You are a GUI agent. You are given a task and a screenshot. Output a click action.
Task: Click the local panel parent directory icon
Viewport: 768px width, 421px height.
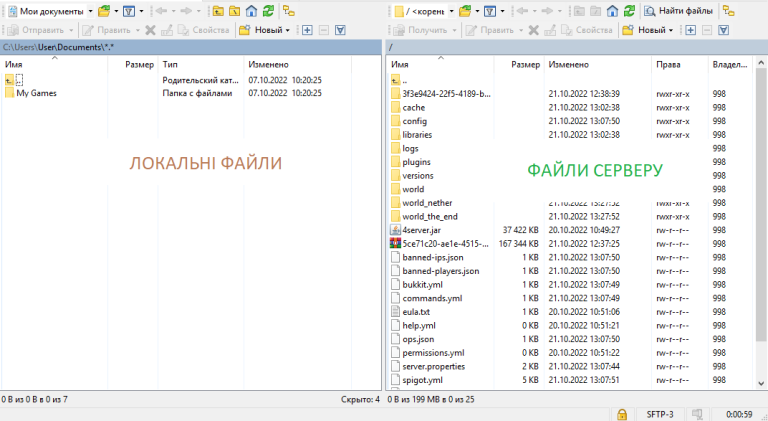(218, 11)
